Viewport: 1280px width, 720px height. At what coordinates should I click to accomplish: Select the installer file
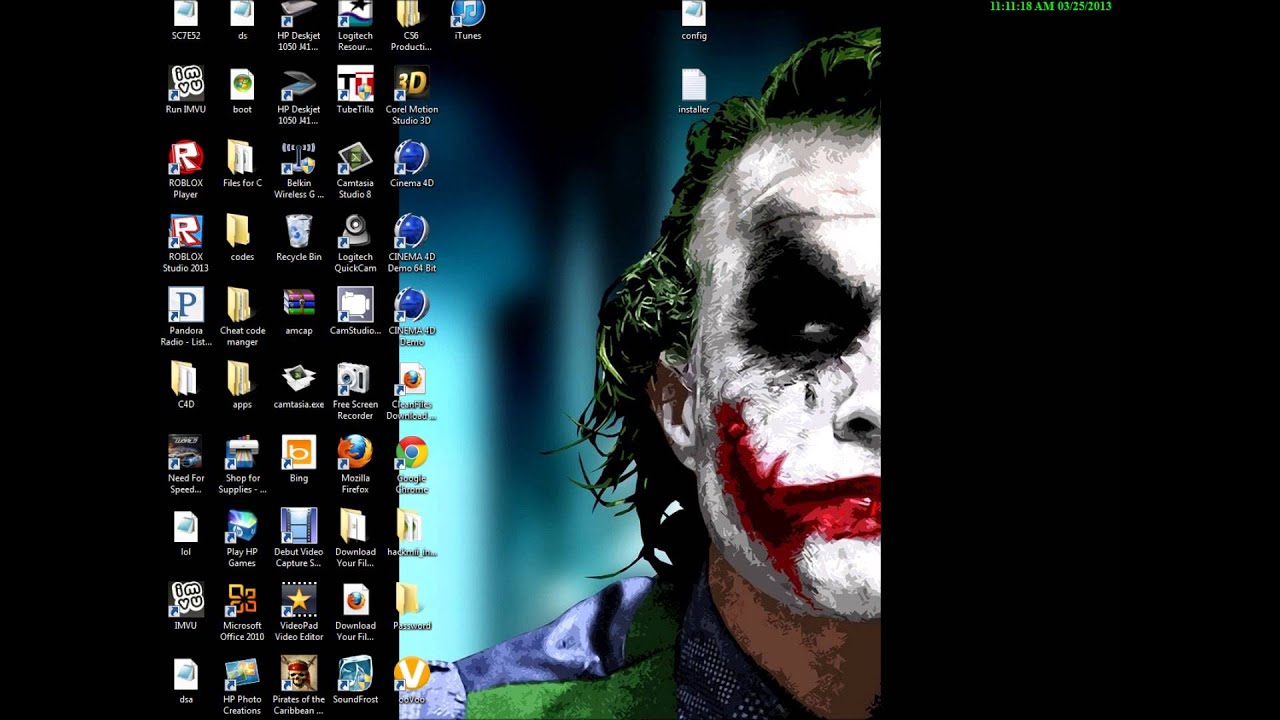(x=694, y=90)
